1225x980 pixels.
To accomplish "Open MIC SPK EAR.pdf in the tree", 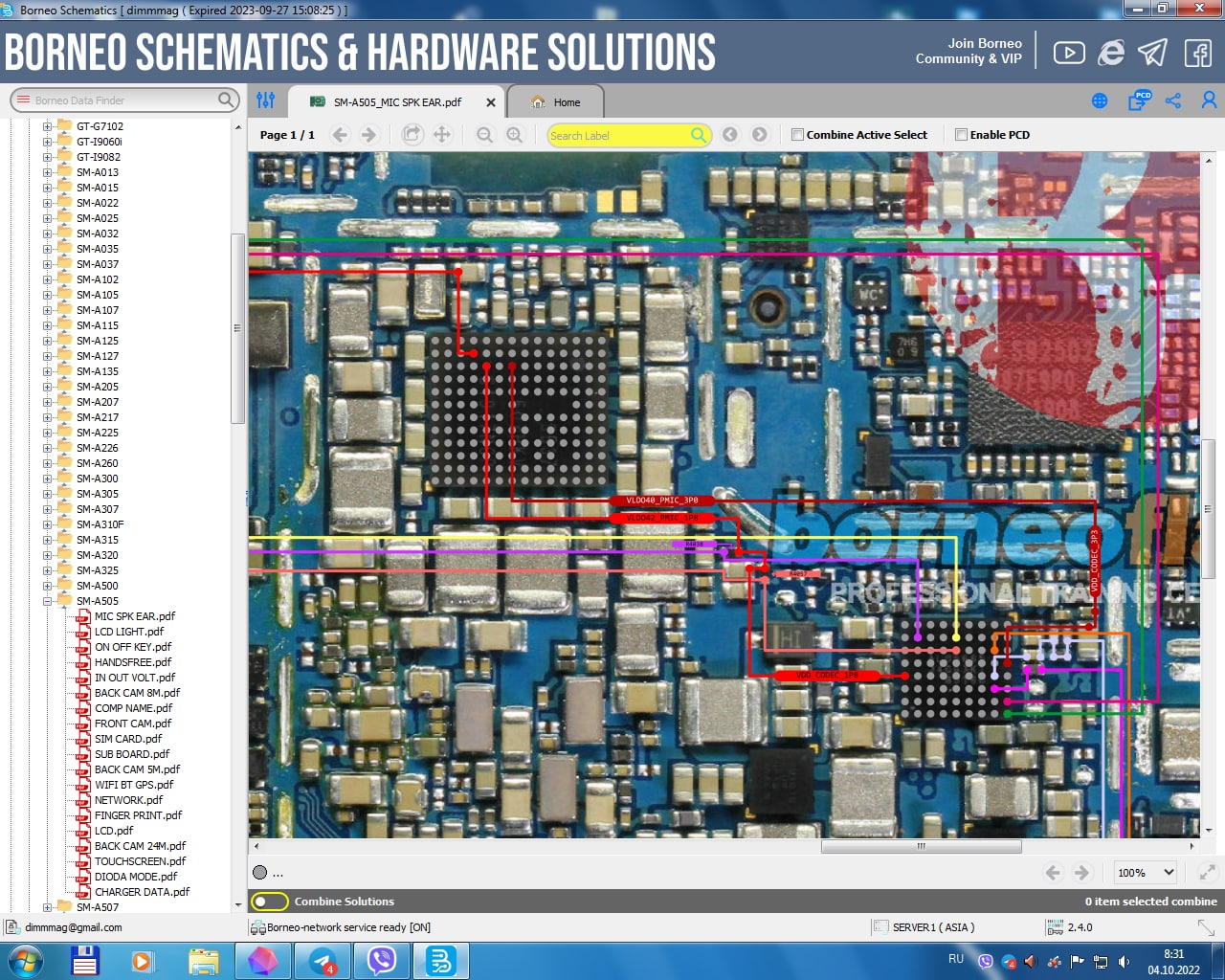I will 135,616.
